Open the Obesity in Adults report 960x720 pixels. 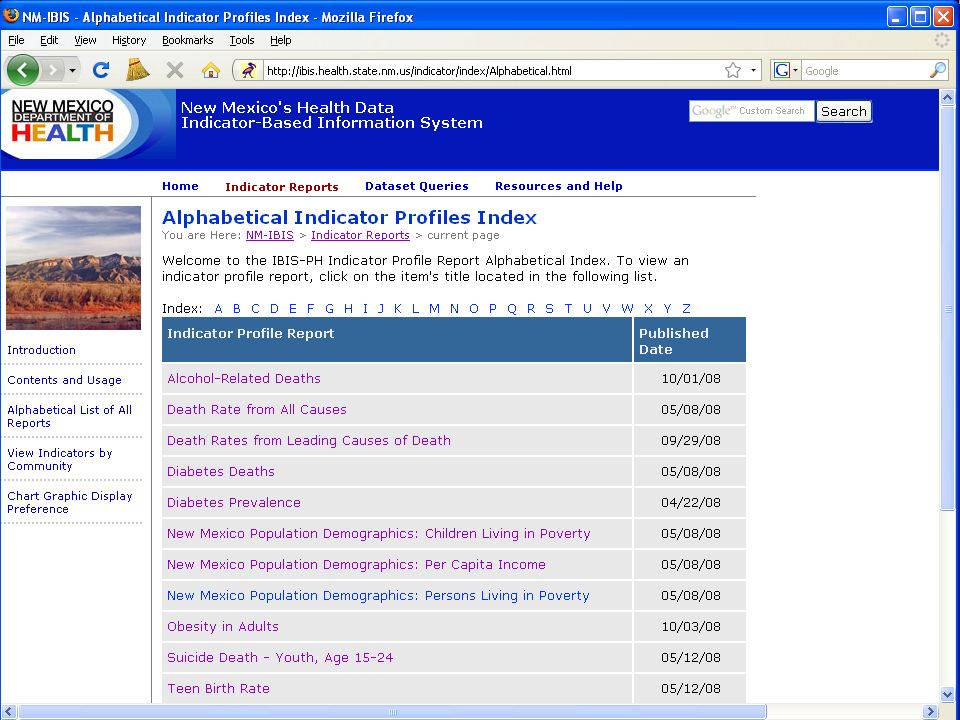223,626
